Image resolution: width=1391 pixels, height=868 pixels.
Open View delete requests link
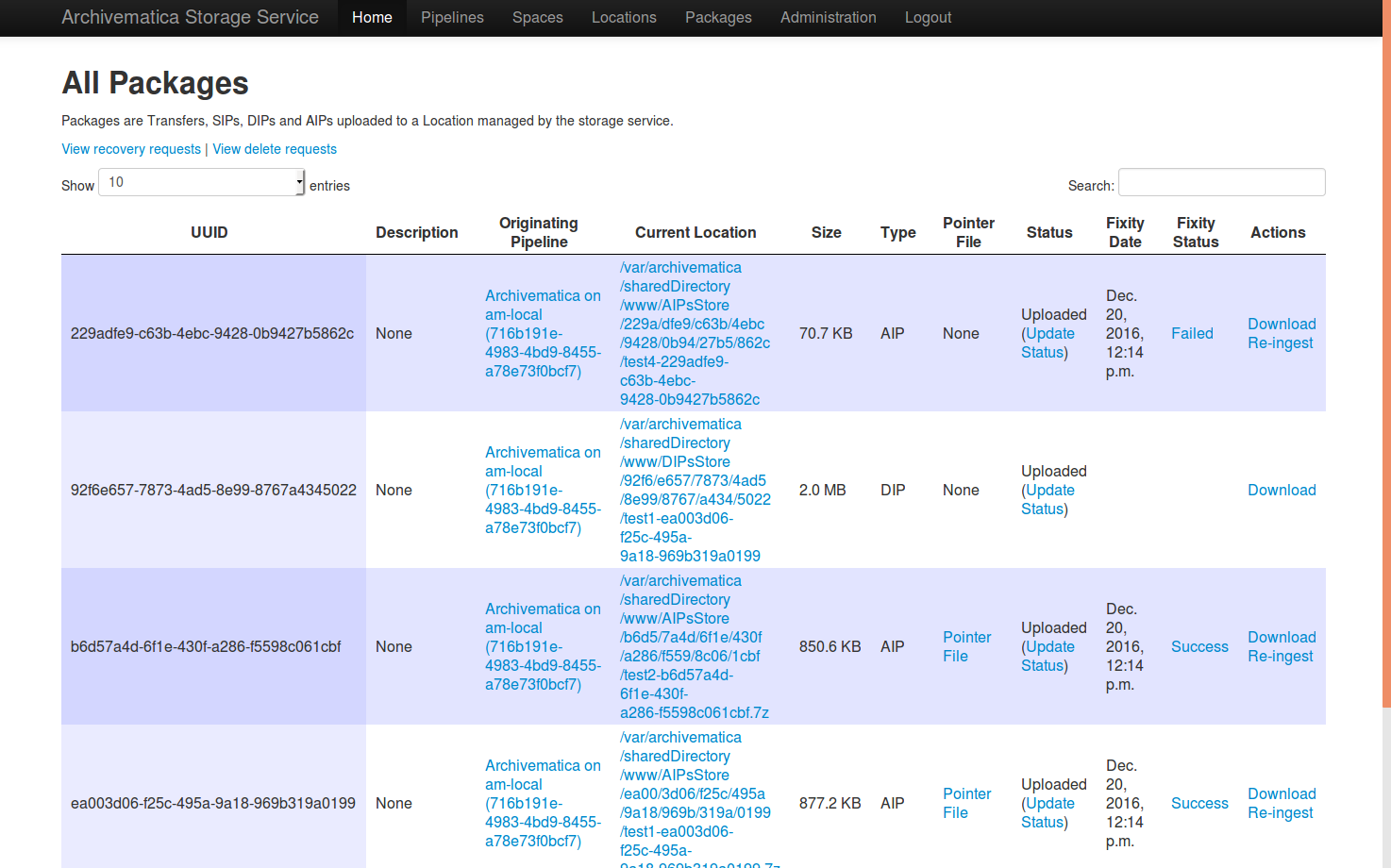(275, 149)
